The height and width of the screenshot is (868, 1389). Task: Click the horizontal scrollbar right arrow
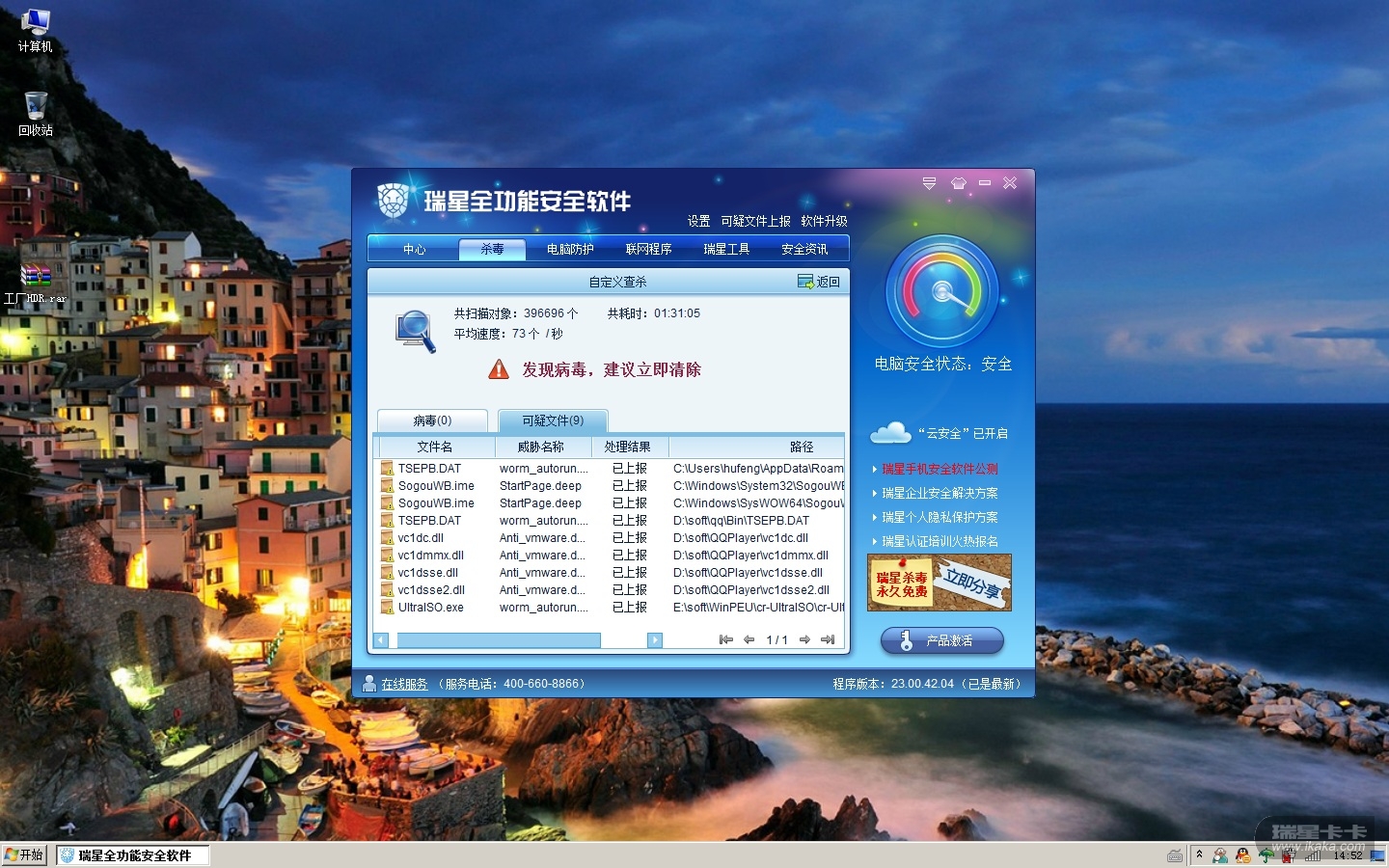[655, 640]
